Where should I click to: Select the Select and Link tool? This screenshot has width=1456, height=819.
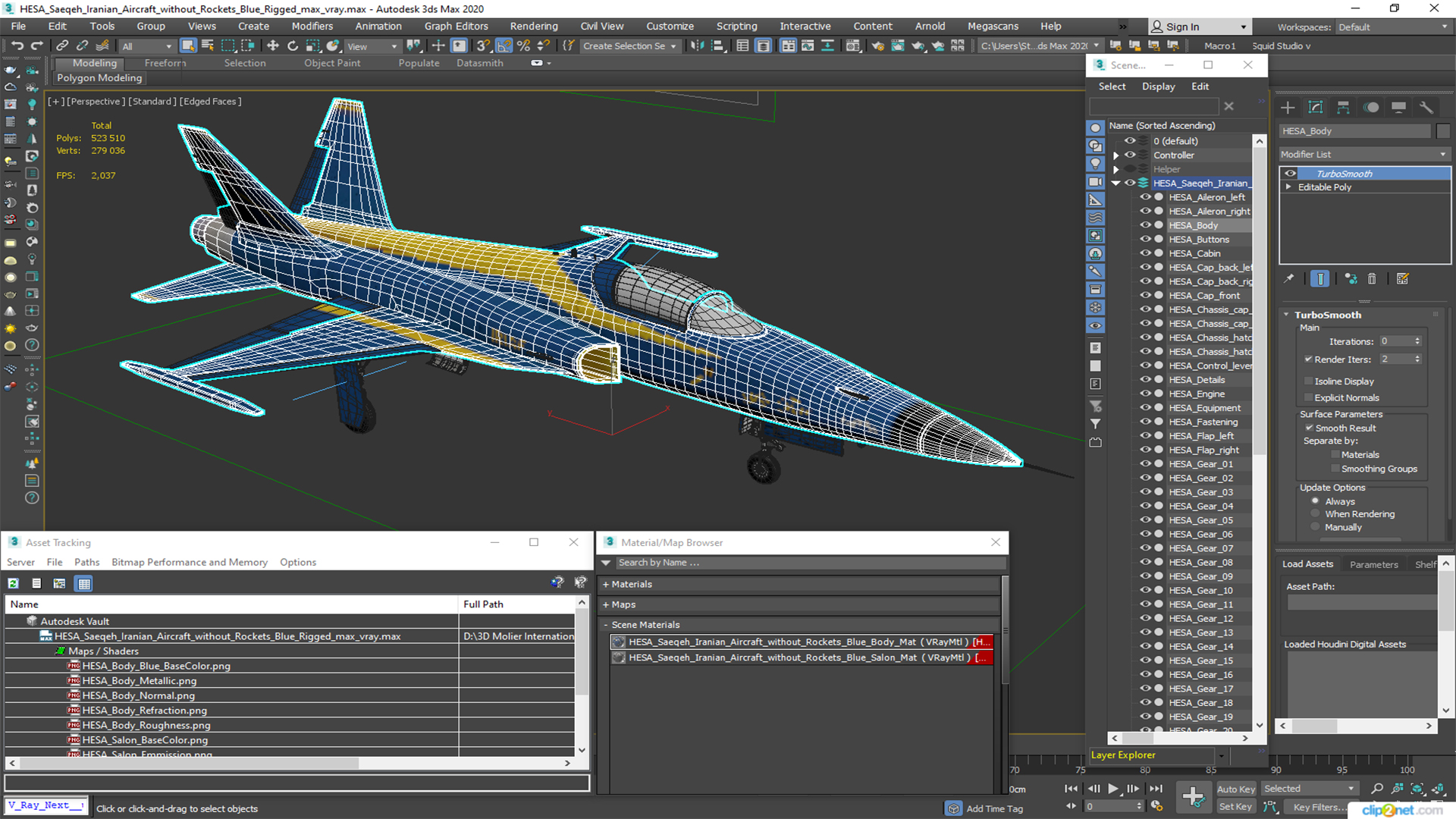[62, 45]
